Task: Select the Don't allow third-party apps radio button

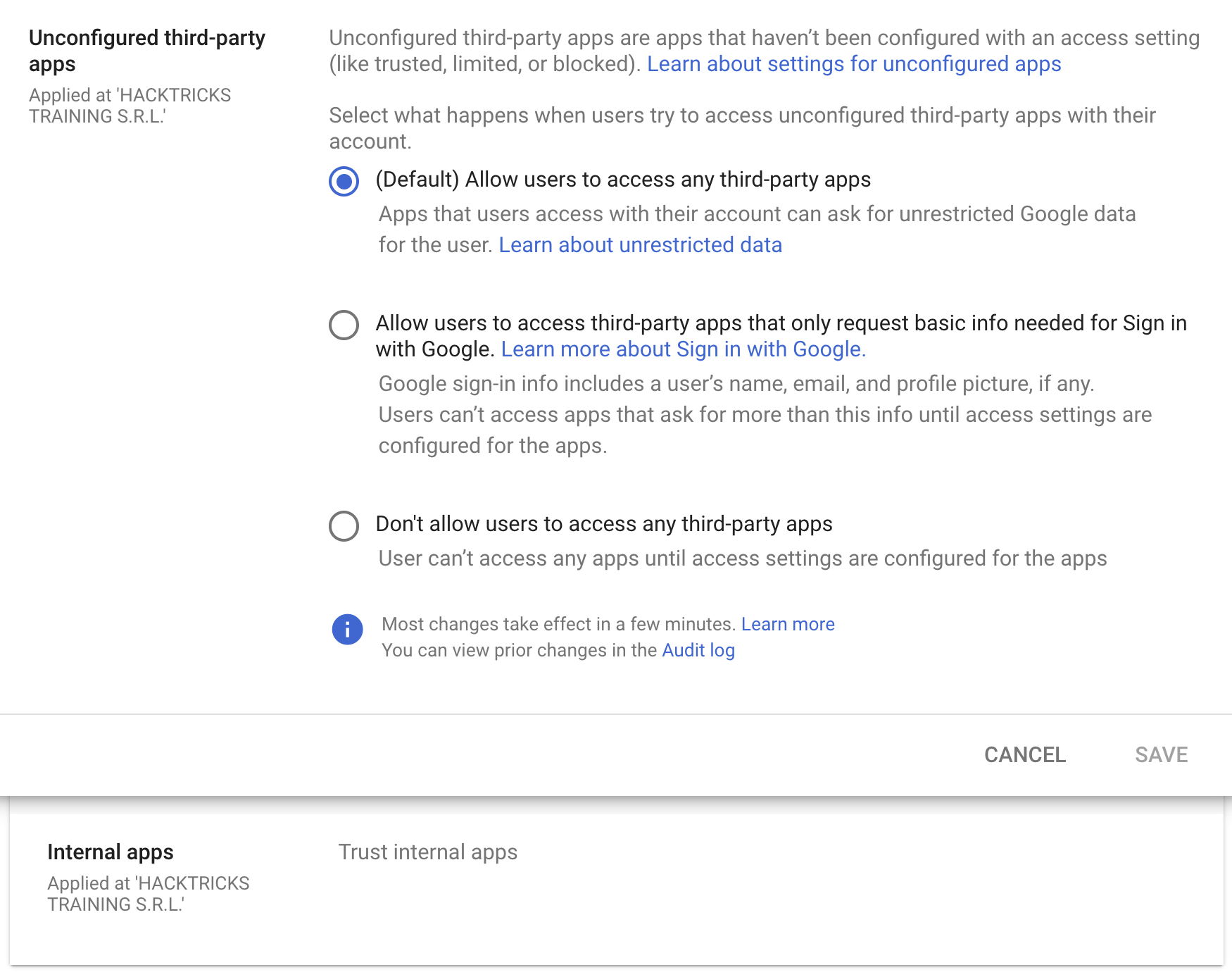Action: click(344, 525)
